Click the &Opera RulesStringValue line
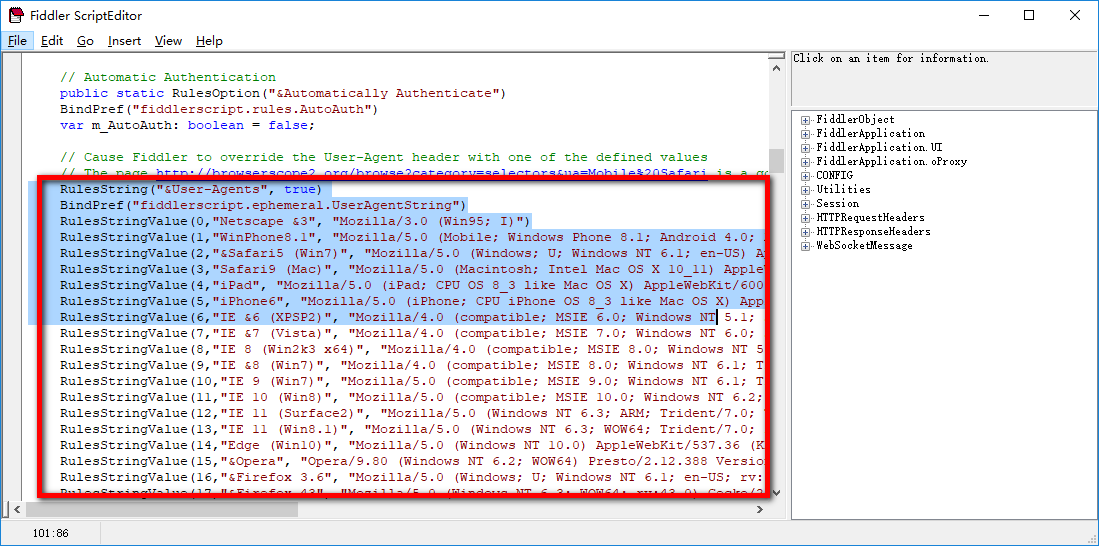The height and width of the screenshot is (546, 1099). [412, 461]
